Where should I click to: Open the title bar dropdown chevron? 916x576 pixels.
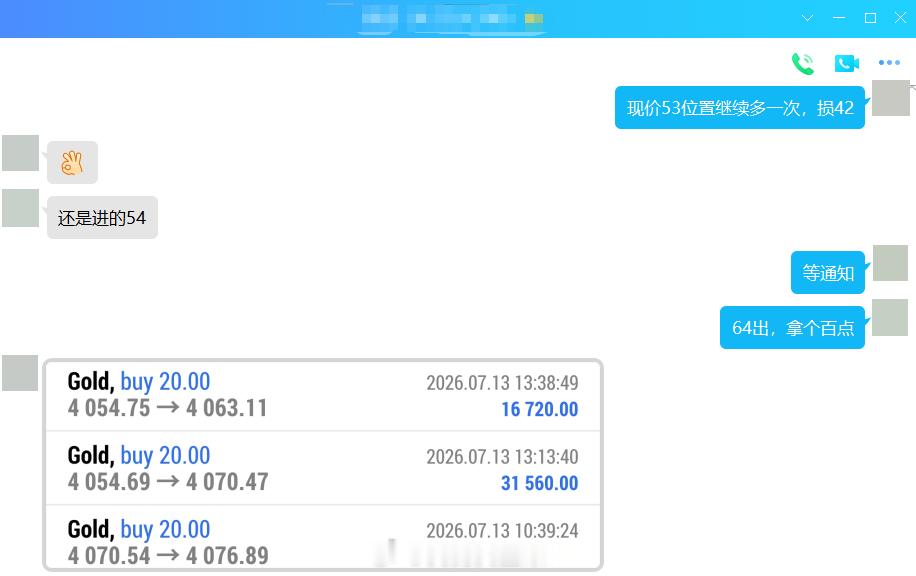(807, 18)
